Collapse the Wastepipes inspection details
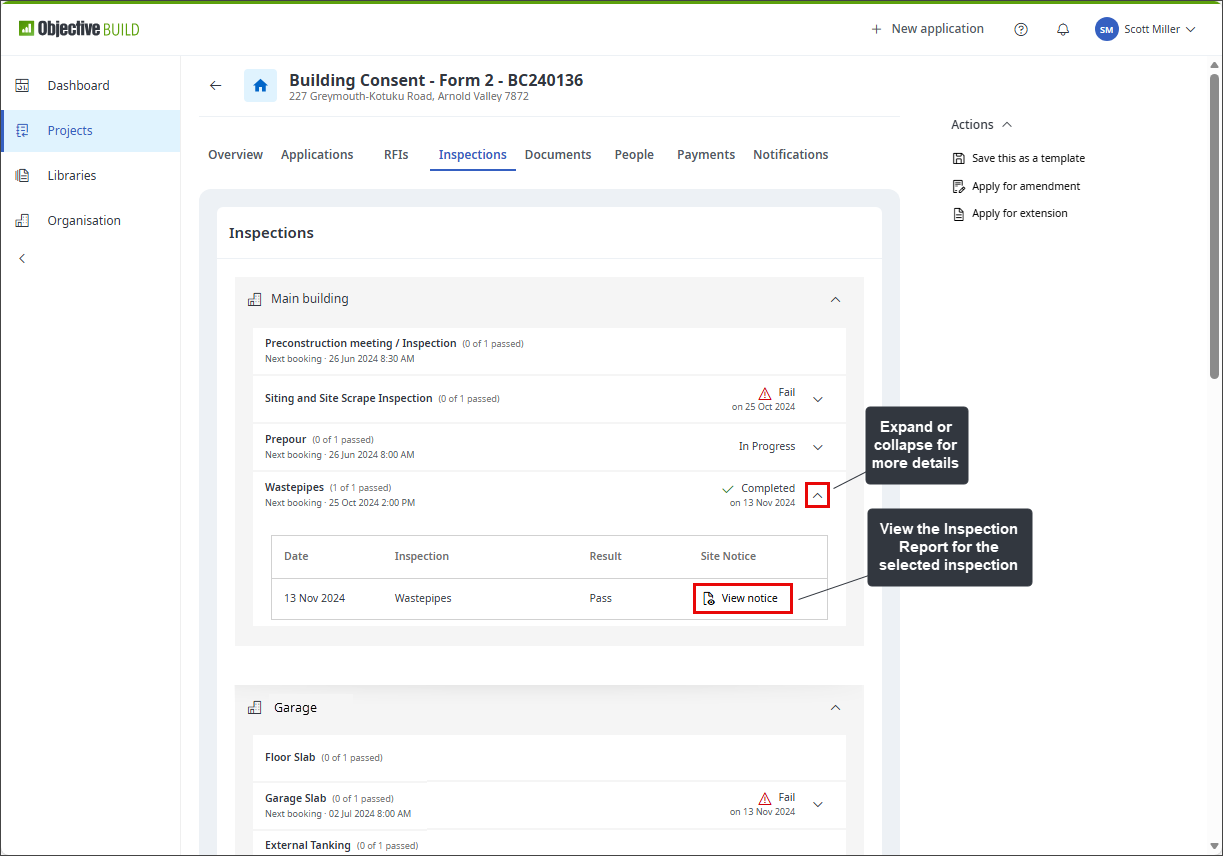 817,495
